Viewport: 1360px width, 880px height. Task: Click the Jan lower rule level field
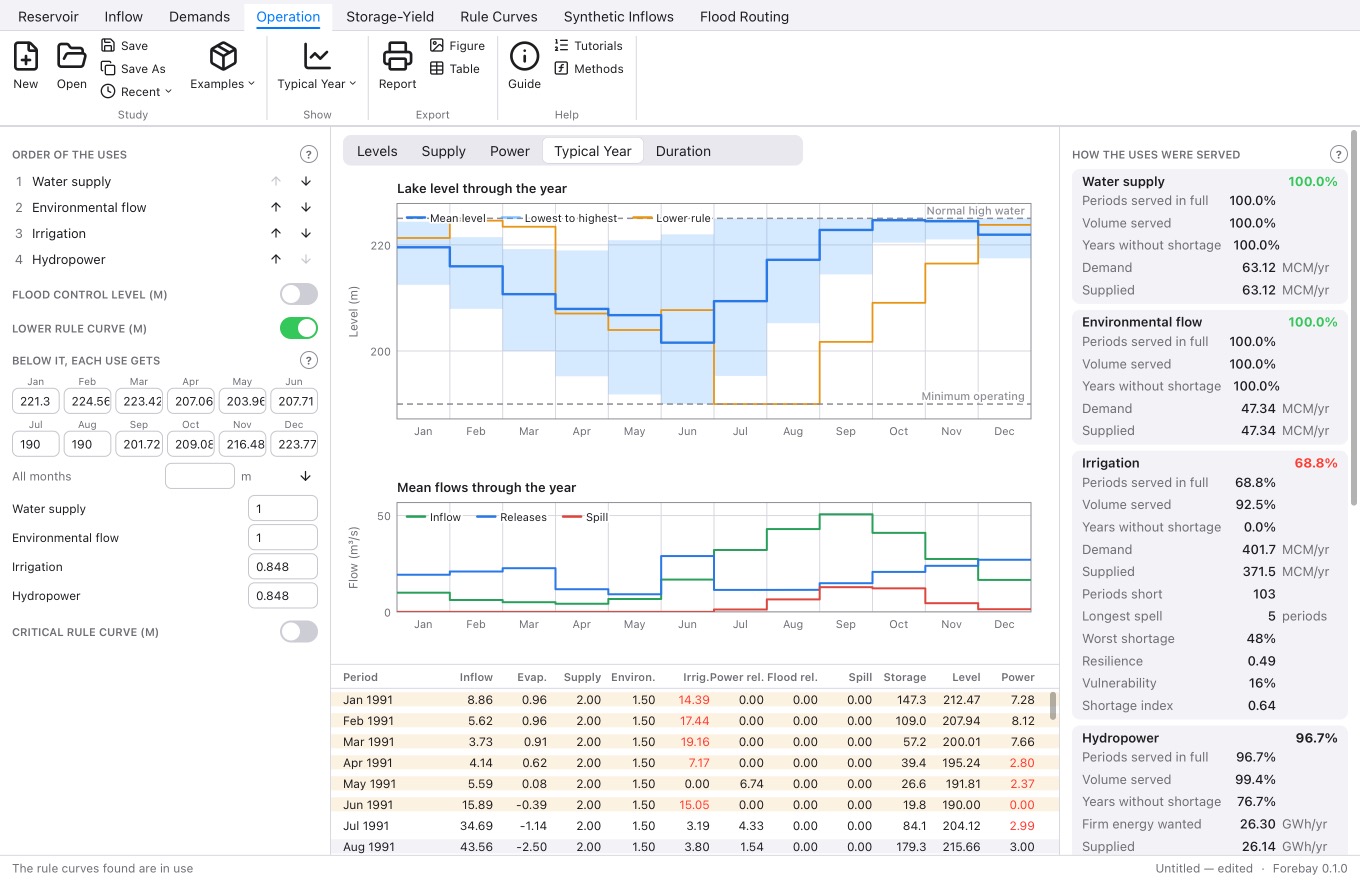(x=36, y=401)
